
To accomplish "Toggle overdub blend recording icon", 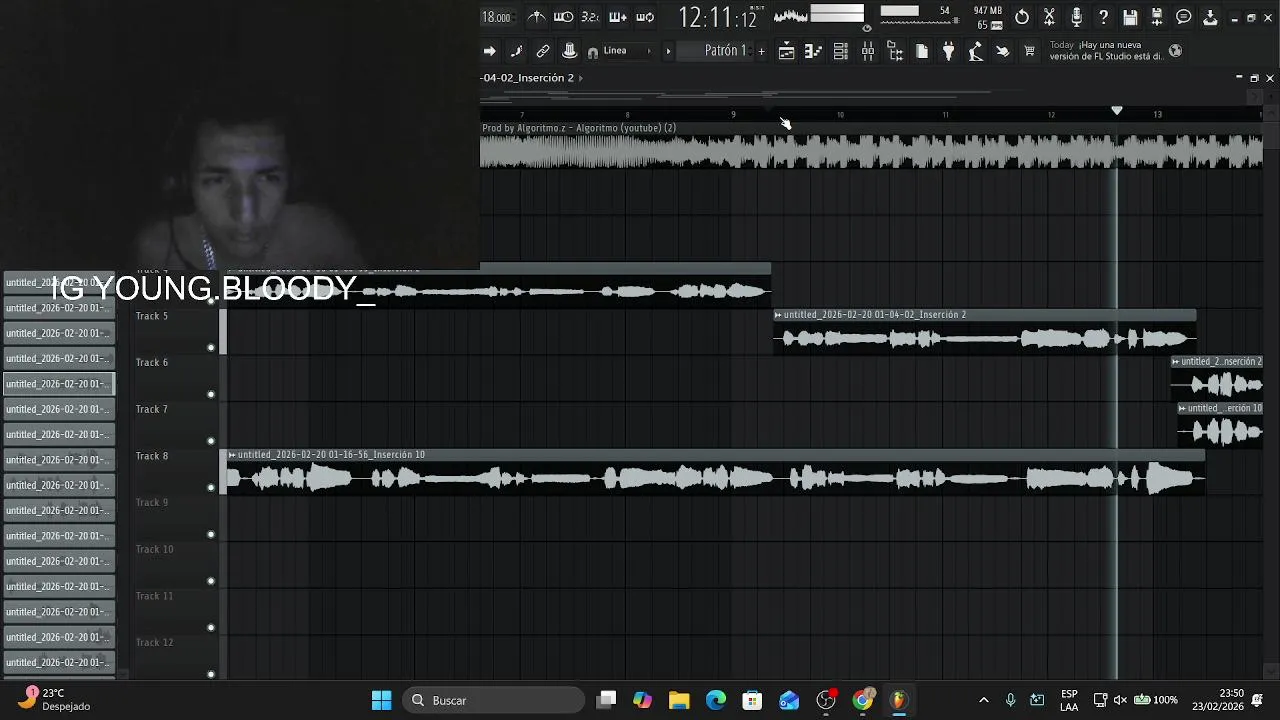I will (618, 17).
